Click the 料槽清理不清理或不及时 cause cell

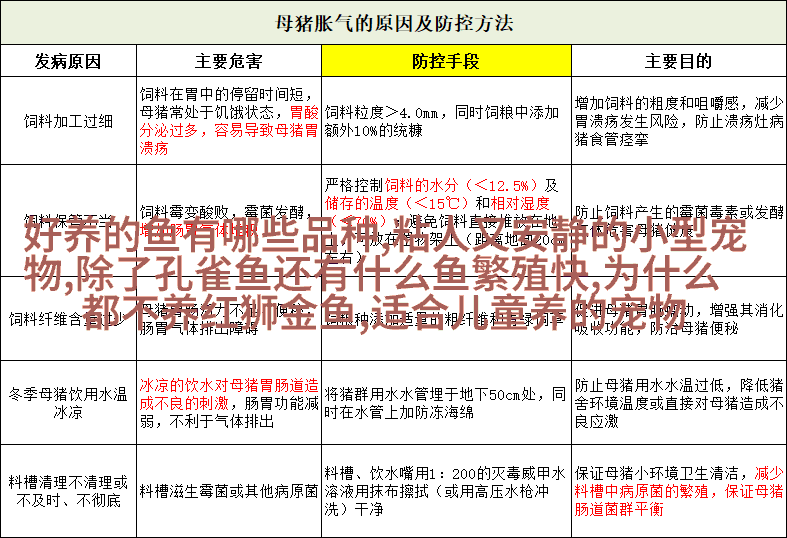[x=68, y=491]
